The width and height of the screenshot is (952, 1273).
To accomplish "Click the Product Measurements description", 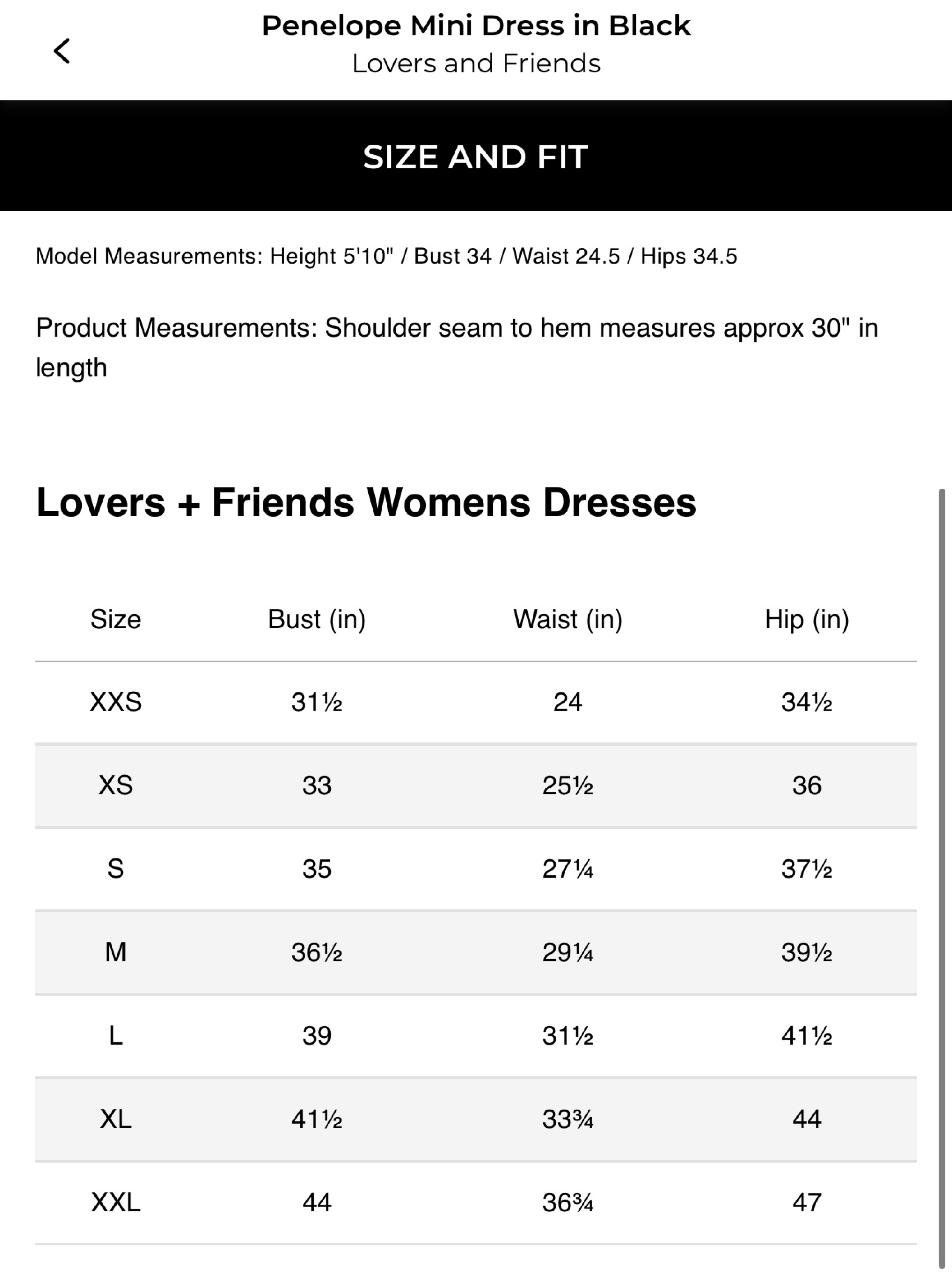I will [457, 347].
